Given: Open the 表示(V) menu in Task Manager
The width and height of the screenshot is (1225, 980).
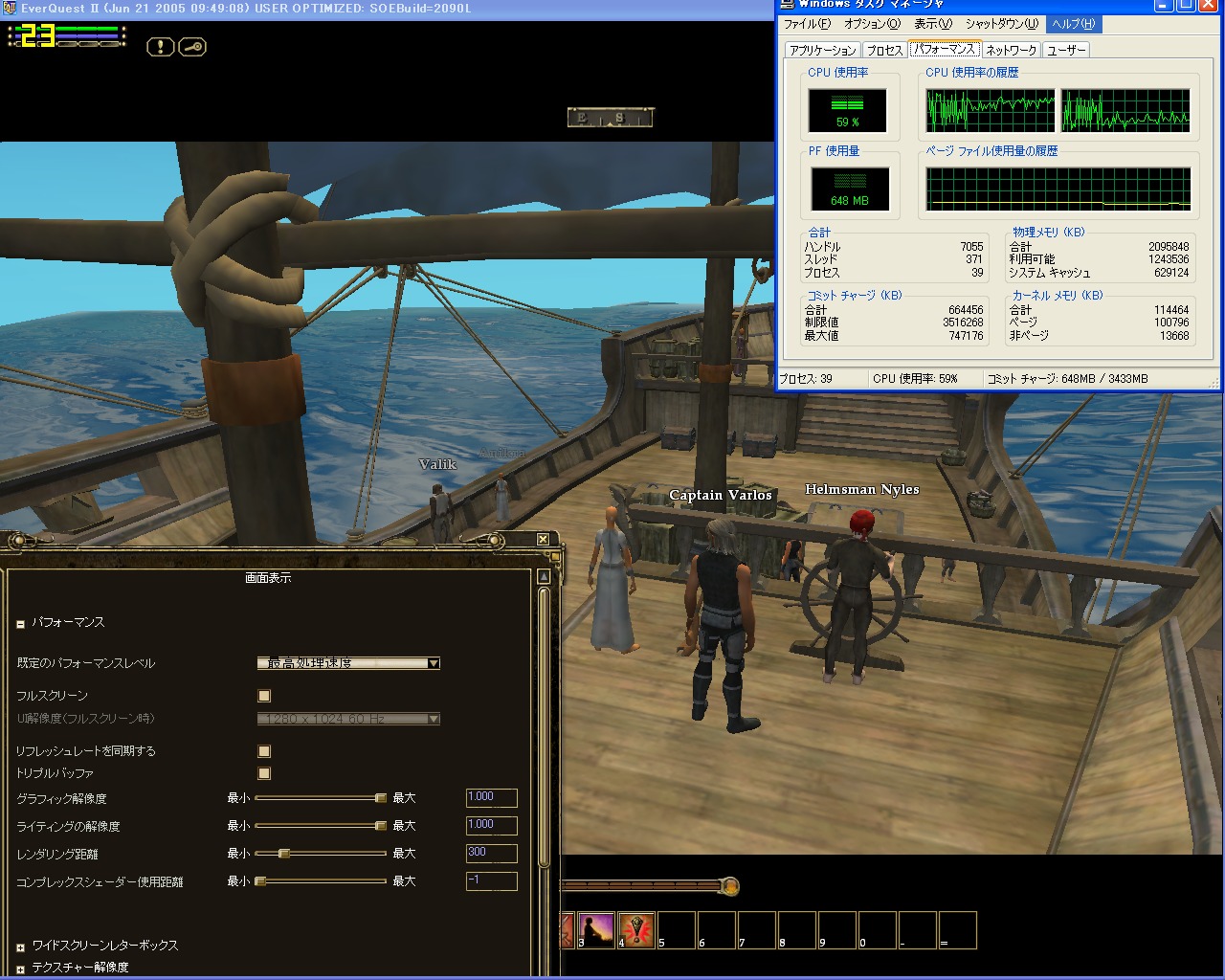Looking at the screenshot, I should click(x=933, y=24).
